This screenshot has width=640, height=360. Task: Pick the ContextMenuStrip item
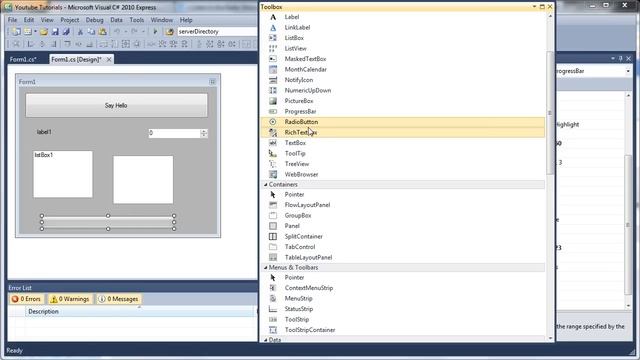[x=309, y=288]
